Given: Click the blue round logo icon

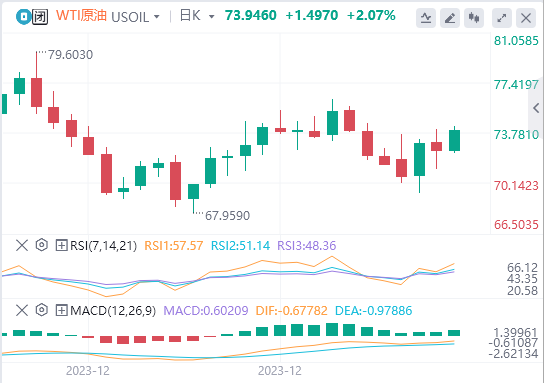Looking at the screenshot, I should pos(24,17).
